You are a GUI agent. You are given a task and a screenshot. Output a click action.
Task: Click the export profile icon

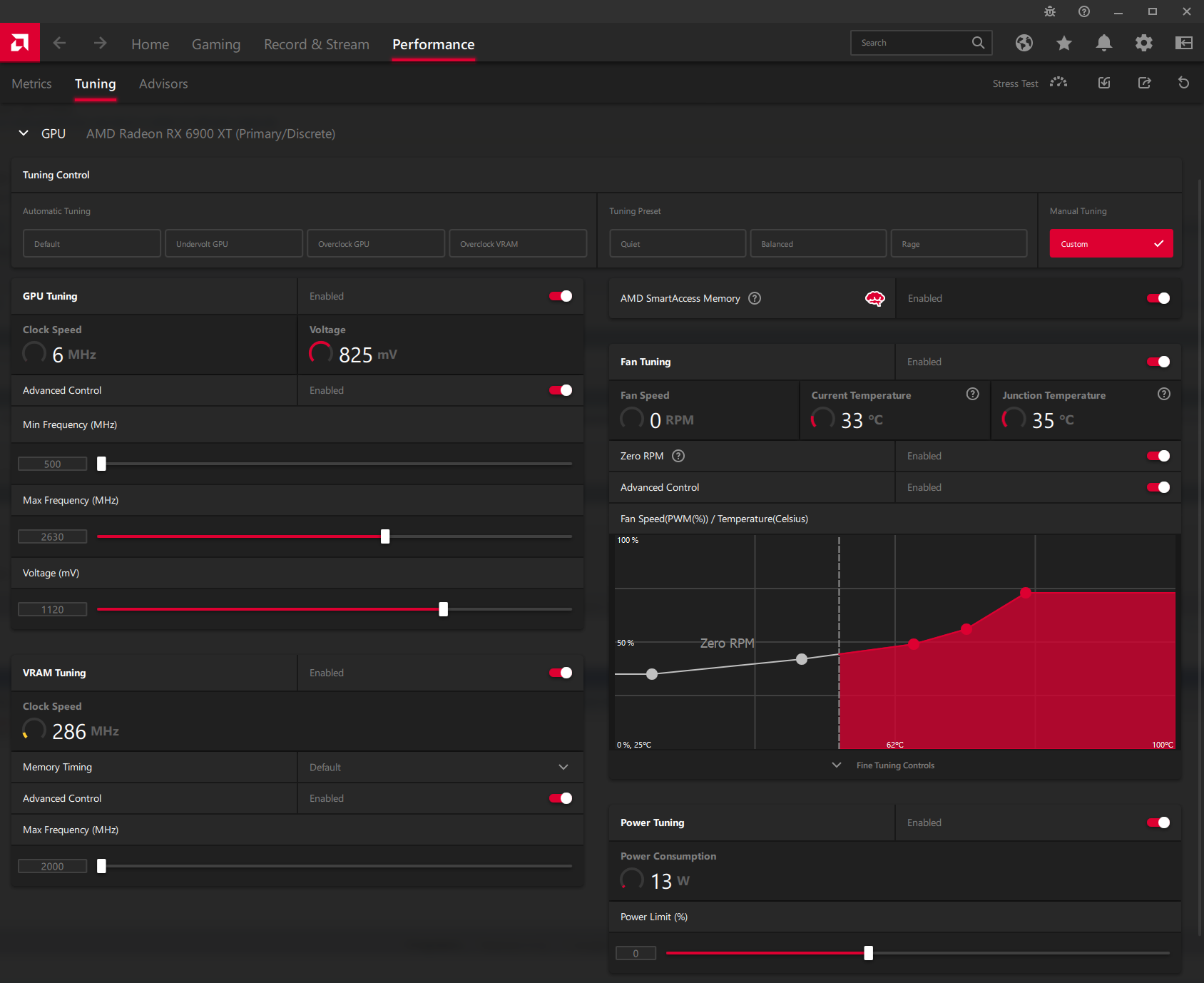1144,83
